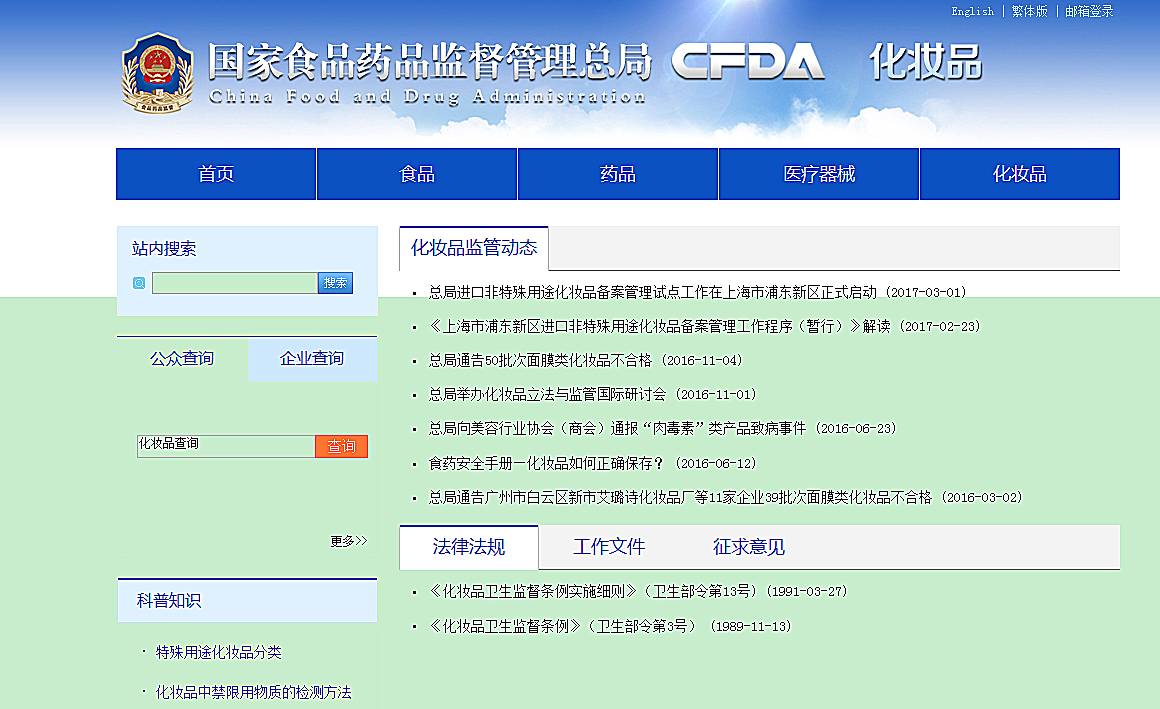Click the orange 查询 button
1160x709 pixels.
click(341, 446)
